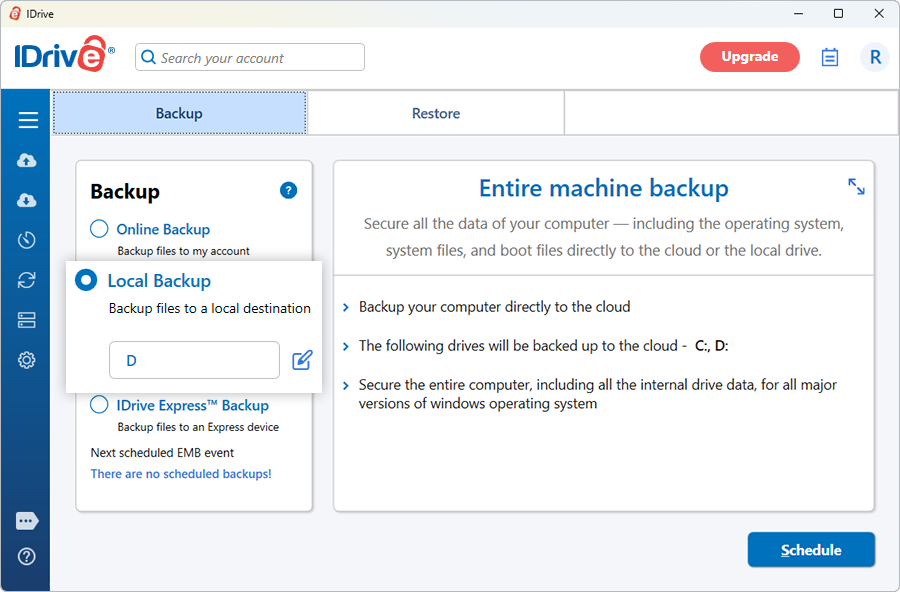The image size is (900, 592).
Task: Click the Schedule button
Action: coord(811,550)
